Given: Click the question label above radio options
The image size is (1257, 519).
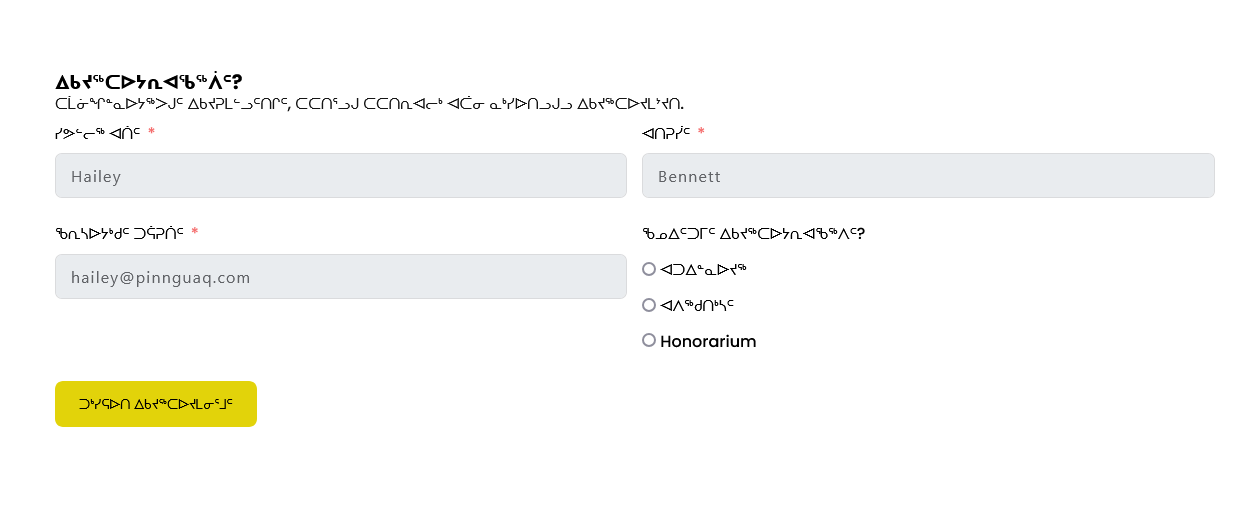Looking at the screenshot, I should click(x=753, y=233).
